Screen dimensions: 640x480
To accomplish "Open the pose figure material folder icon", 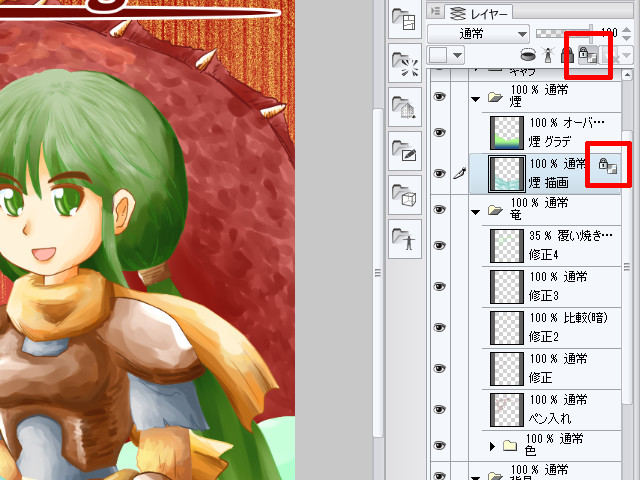I will [404, 239].
